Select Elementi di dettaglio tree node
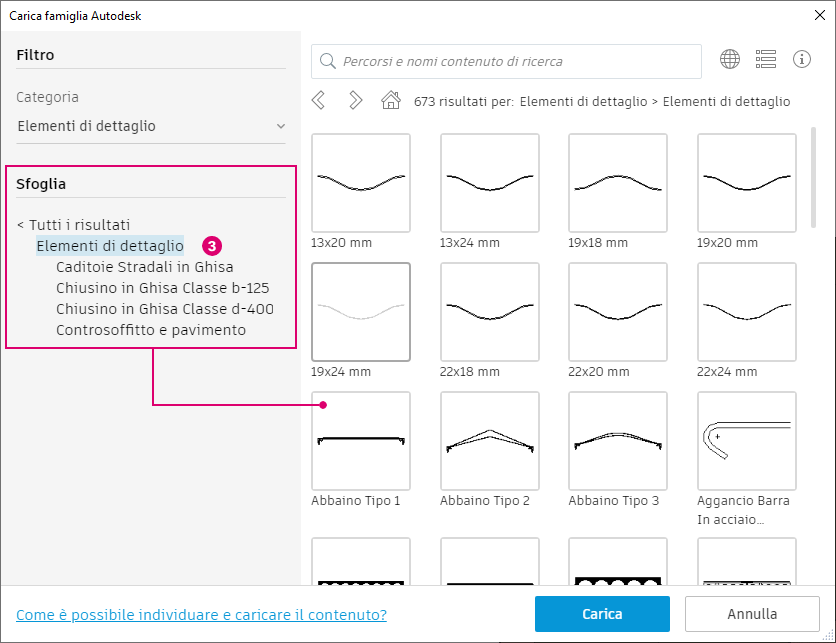This screenshot has width=836, height=643. pos(110,245)
